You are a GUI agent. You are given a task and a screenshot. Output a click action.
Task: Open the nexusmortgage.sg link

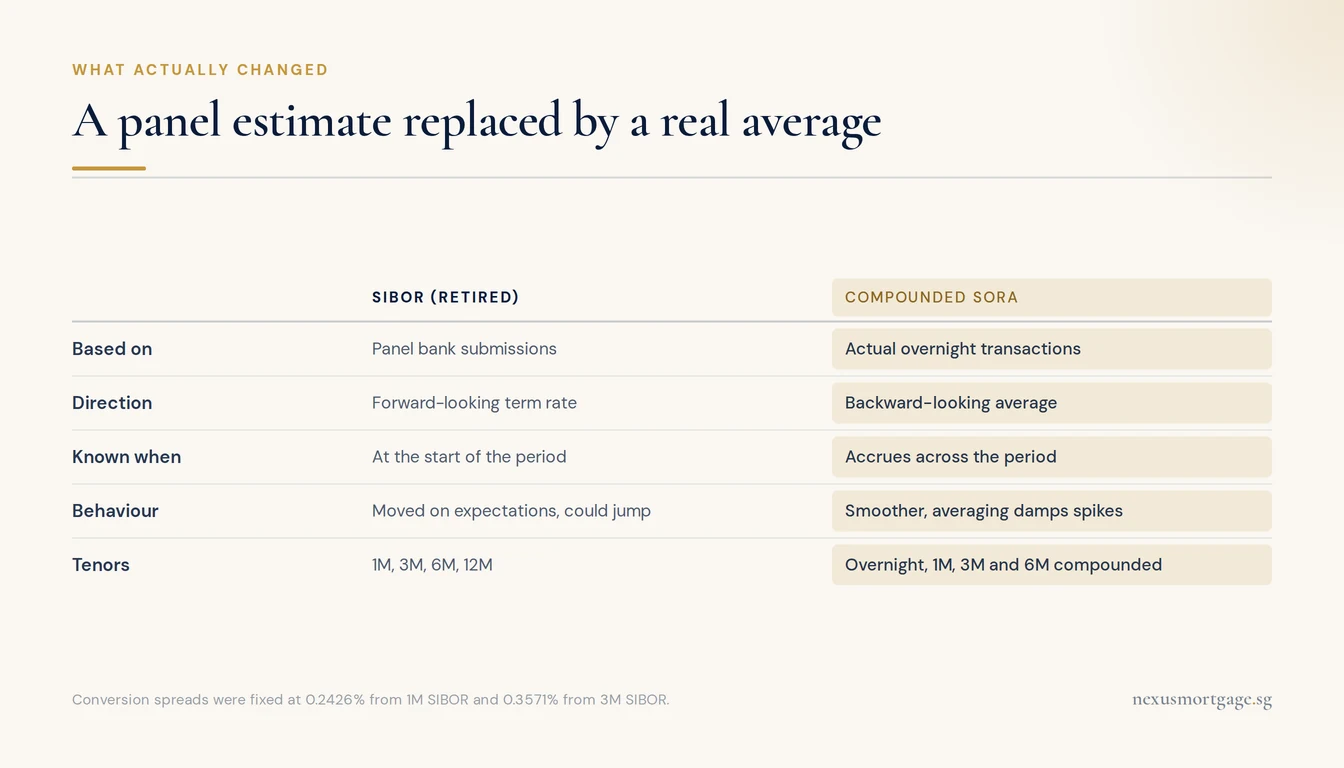point(1202,700)
